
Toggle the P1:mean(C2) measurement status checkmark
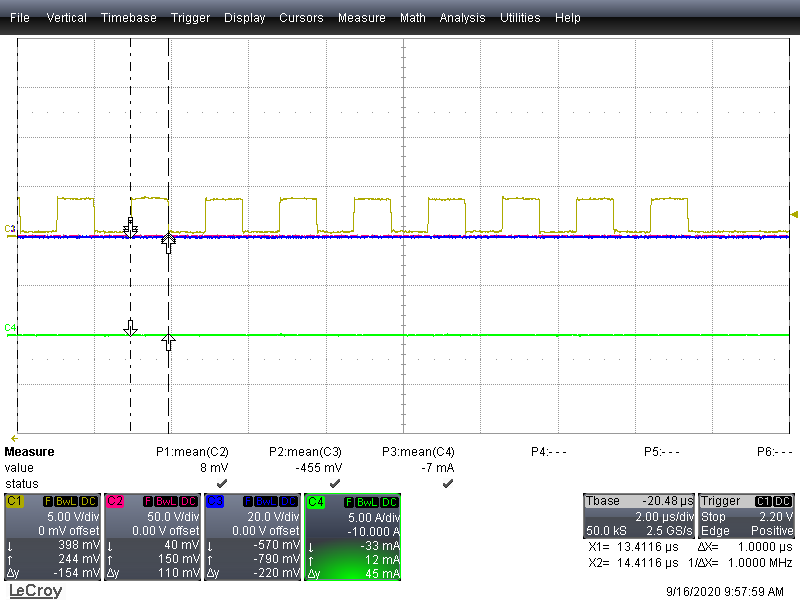pyautogui.click(x=222, y=485)
